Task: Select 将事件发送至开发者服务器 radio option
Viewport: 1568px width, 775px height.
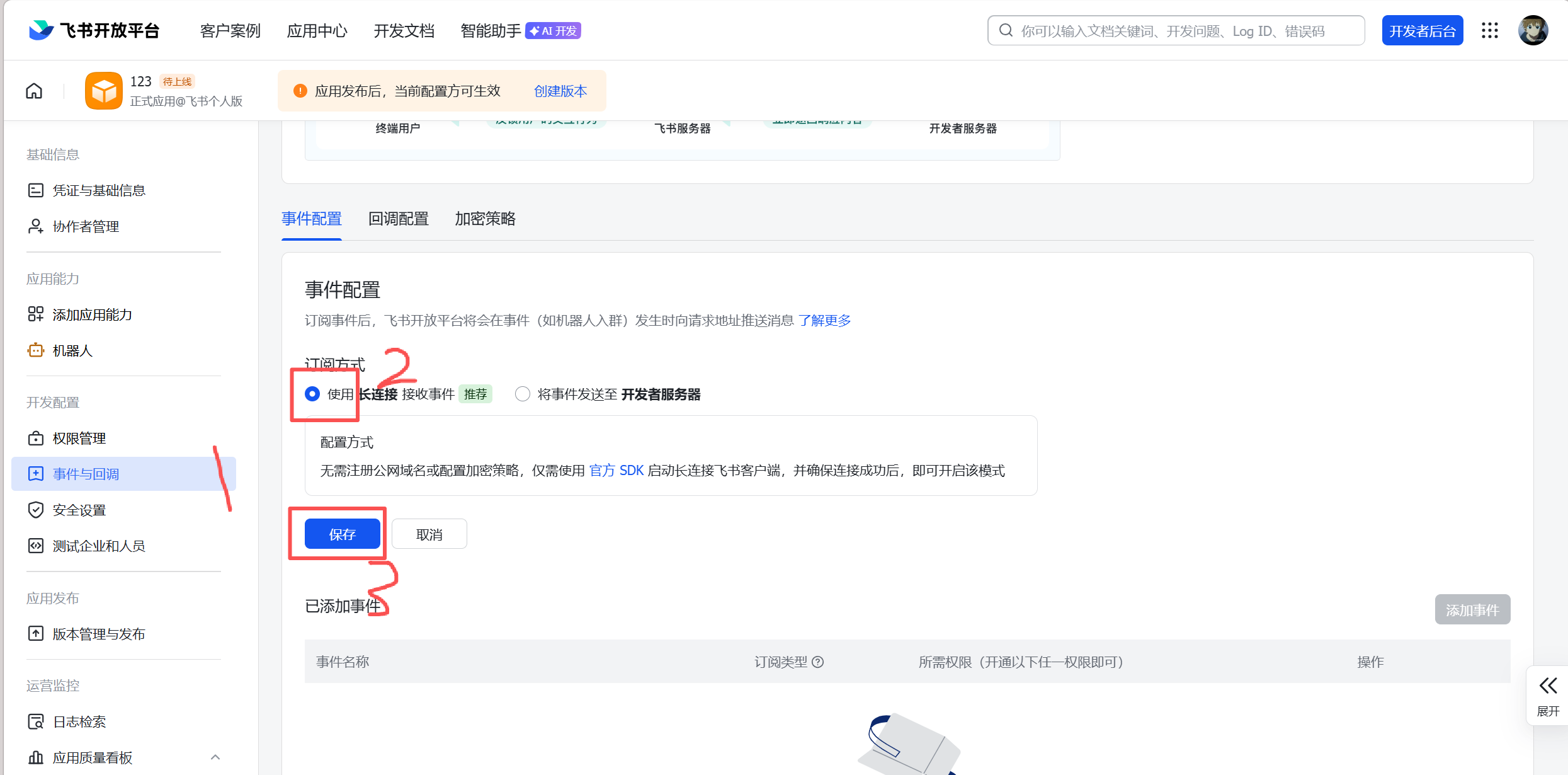Action: tap(522, 394)
